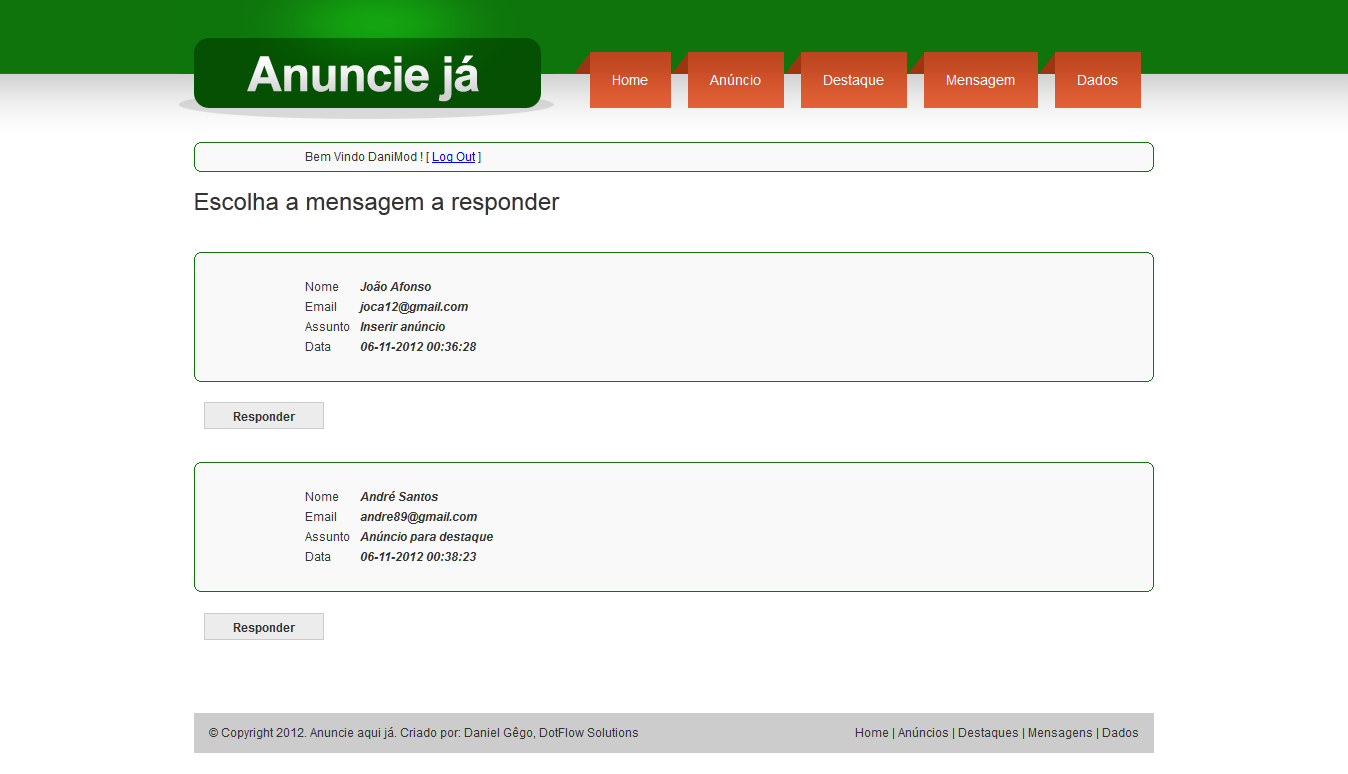Click the footer Home link
This screenshot has height=774, width=1348.
[x=872, y=733]
